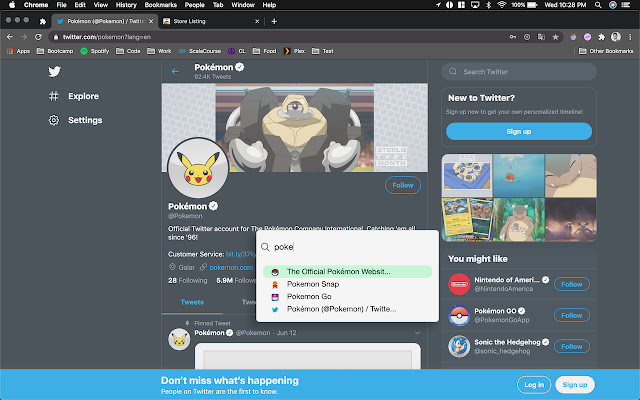Click Log in on bottom banner
This screenshot has width=640, height=400.
pos(534,384)
